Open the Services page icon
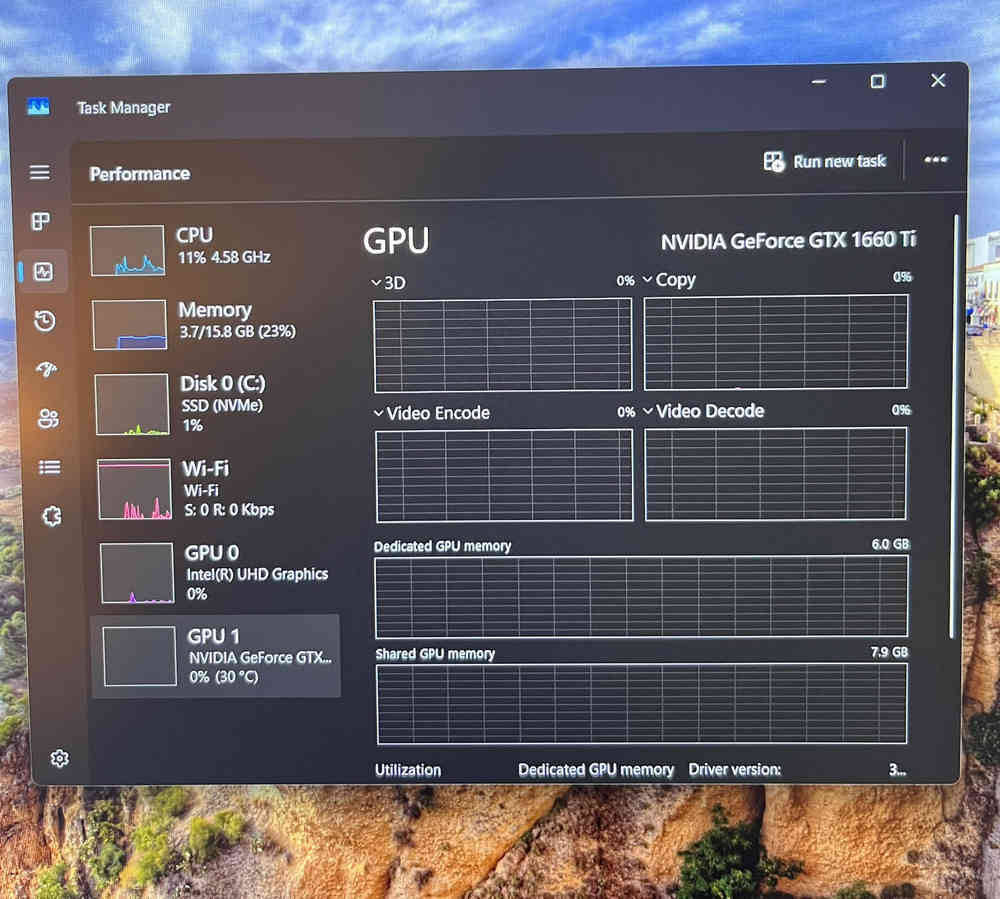 pyautogui.click(x=52, y=516)
